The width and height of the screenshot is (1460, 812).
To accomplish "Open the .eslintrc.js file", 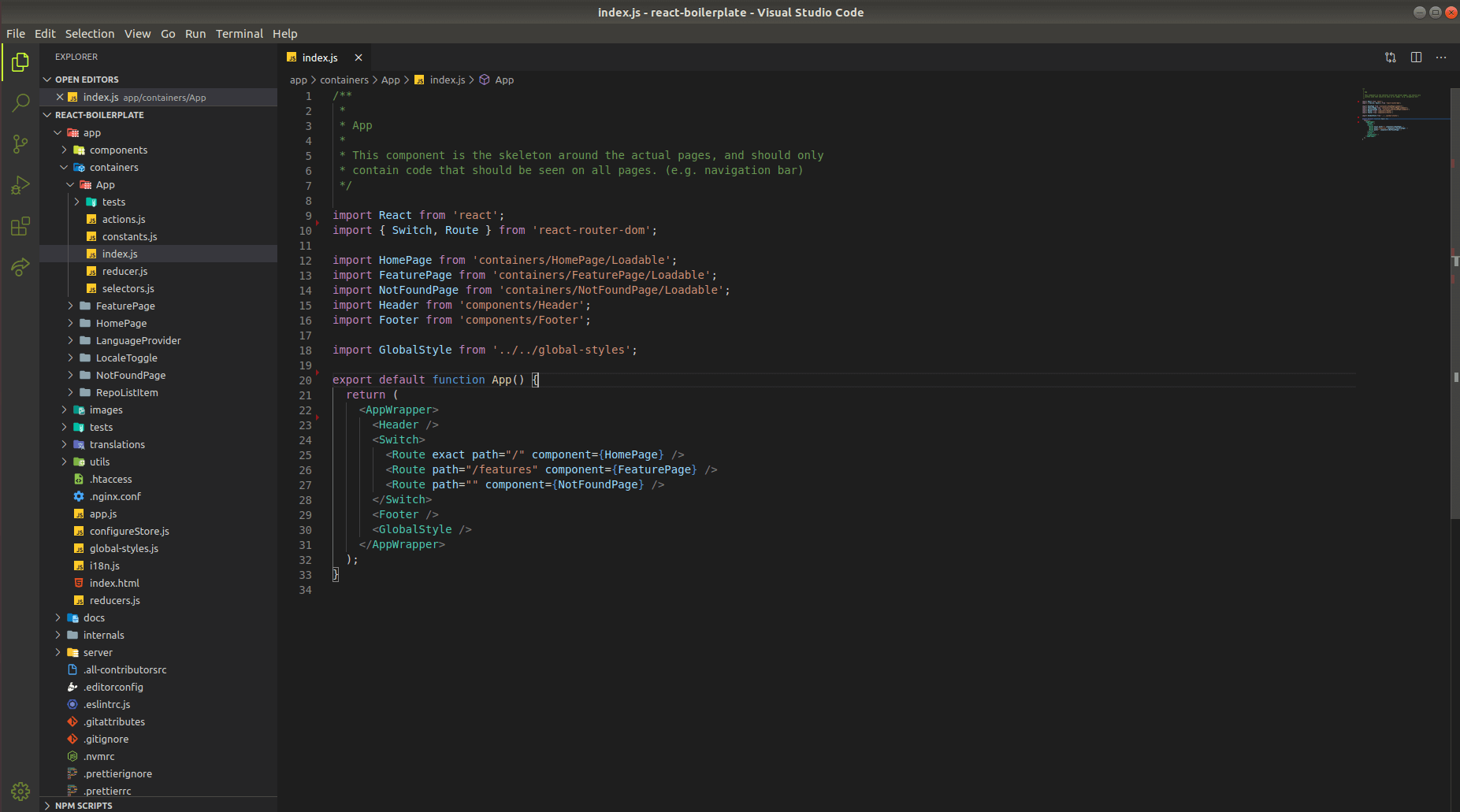I will point(107,704).
